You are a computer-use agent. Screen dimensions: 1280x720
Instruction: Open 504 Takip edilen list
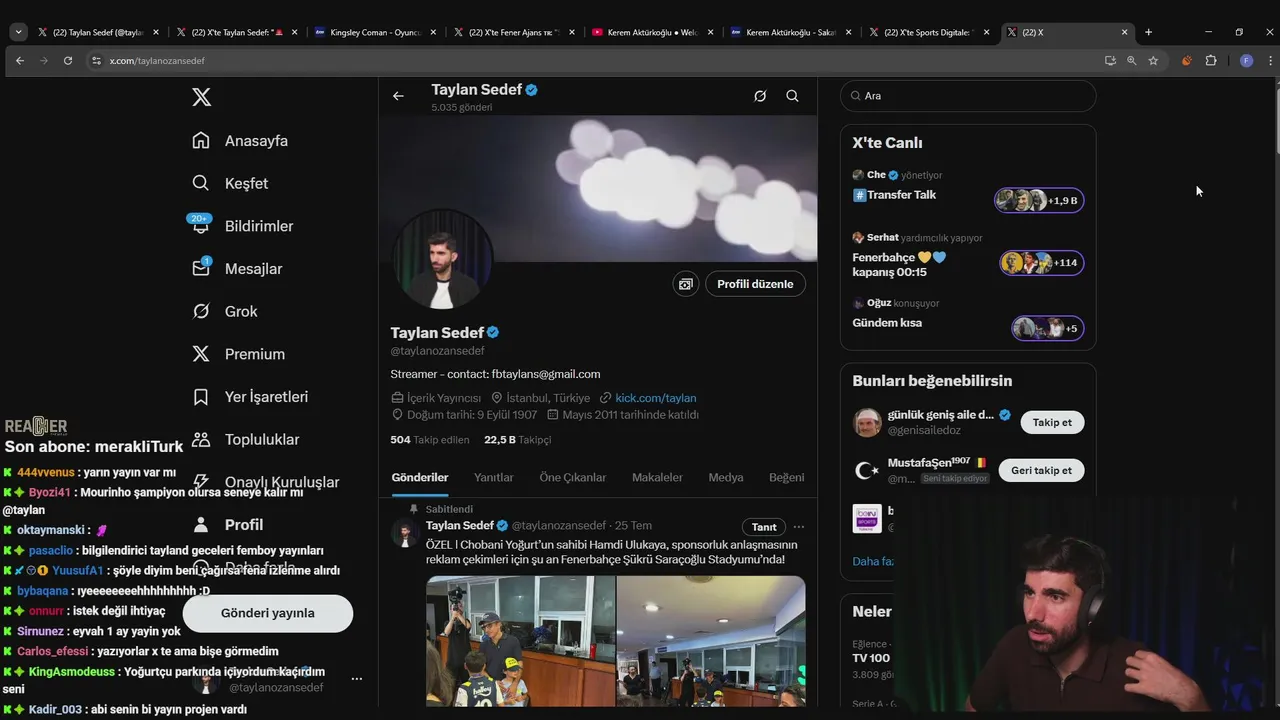pos(429,440)
